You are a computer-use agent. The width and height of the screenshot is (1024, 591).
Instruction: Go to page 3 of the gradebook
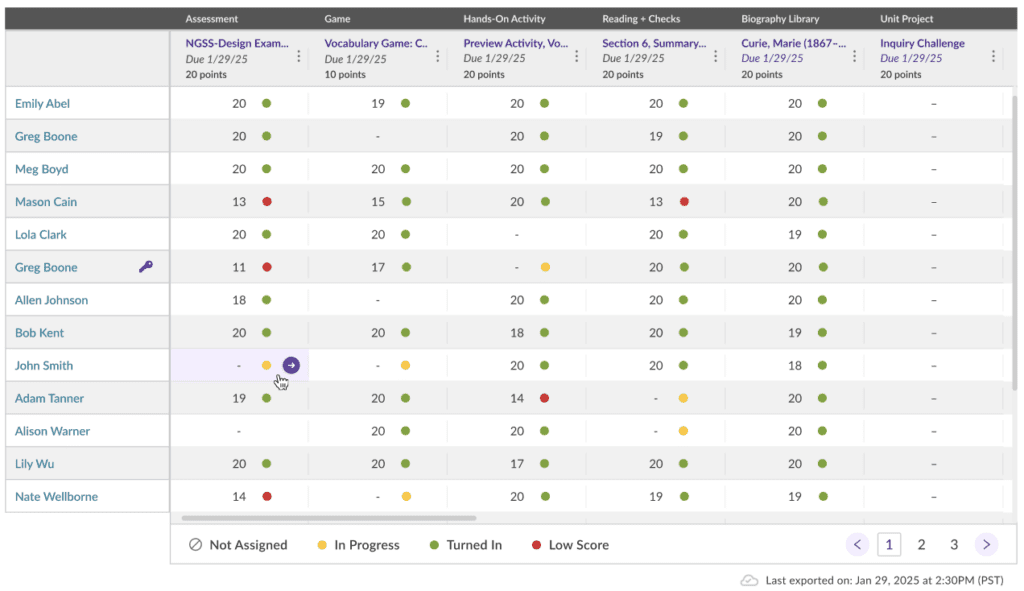[x=954, y=545]
